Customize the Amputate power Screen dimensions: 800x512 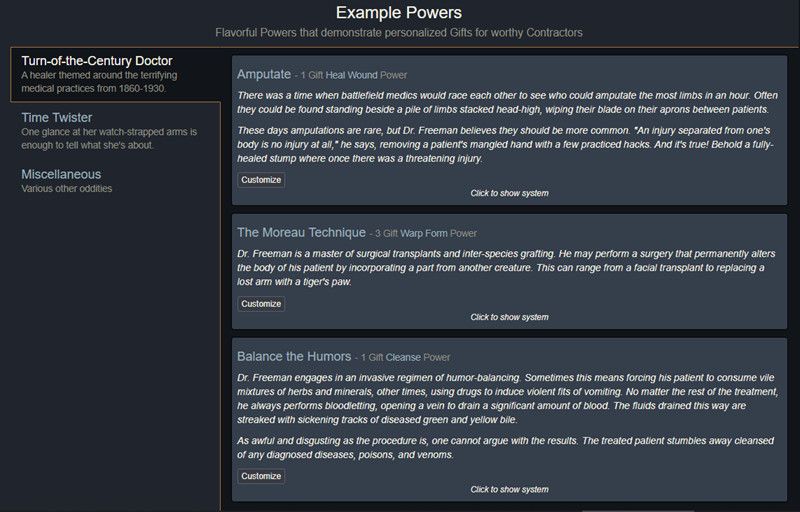(x=261, y=180)
